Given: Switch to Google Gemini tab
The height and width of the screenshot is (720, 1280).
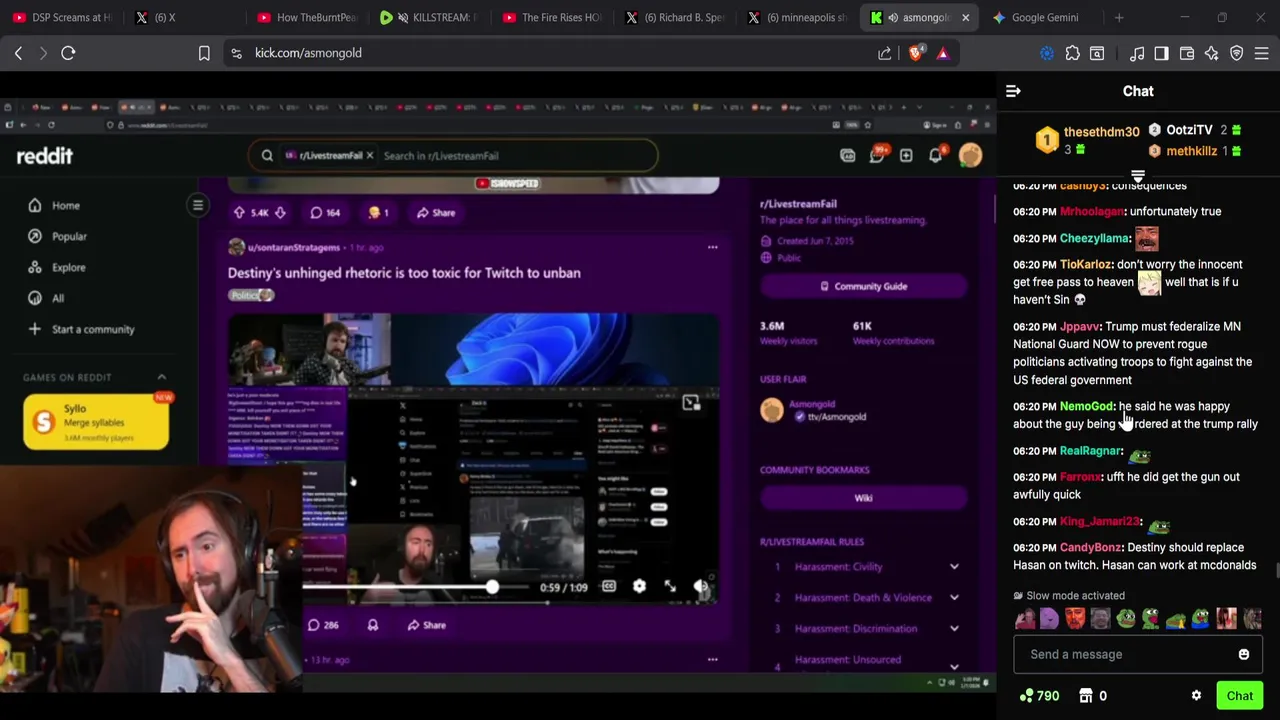Looking at the screenshot, I should coord(1044,17).
